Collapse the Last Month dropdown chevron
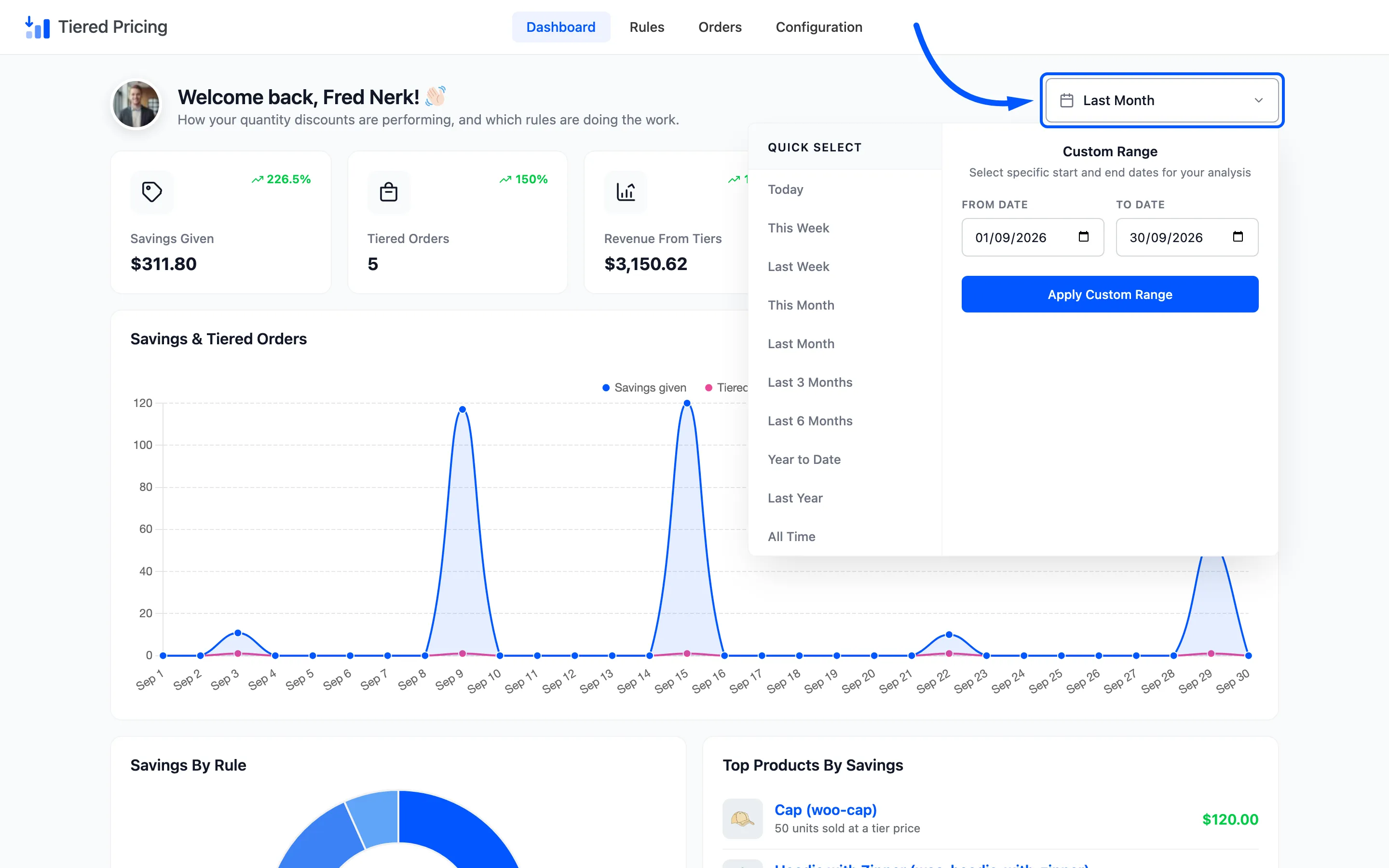The image size is (1389, 868). coord(1259,100)
